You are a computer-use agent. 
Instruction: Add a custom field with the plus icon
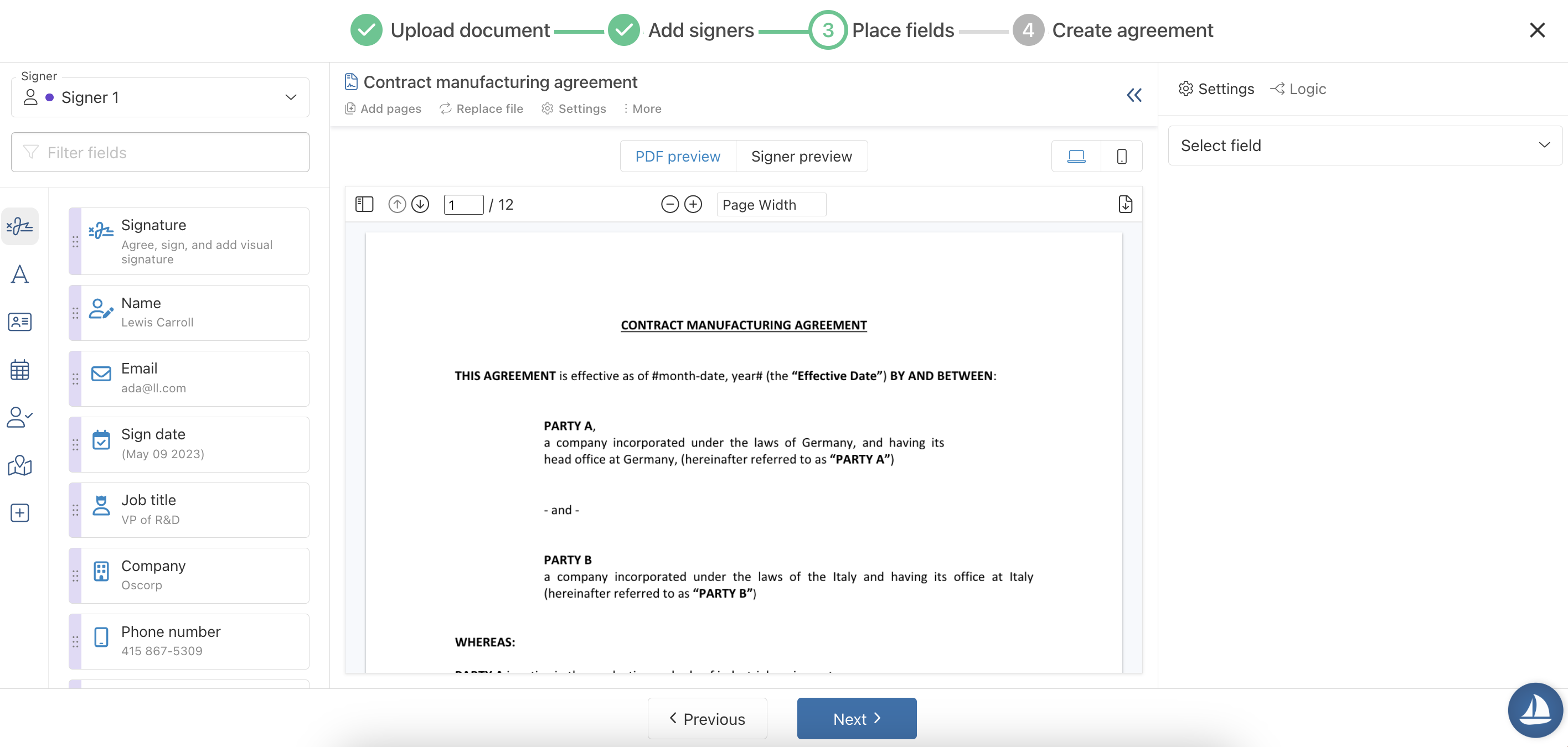click(x=20, y=513)
